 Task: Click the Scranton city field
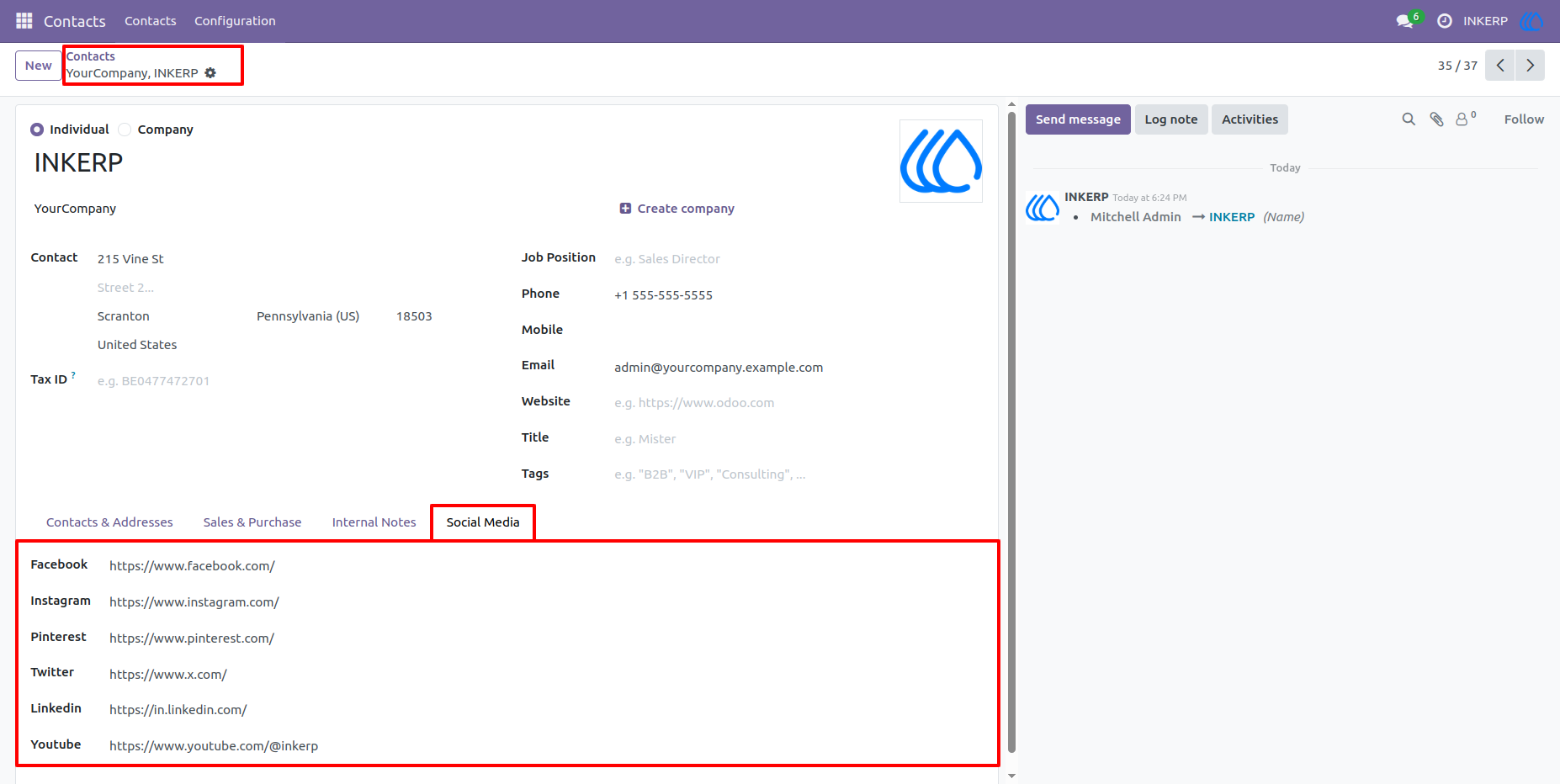coord(172,316)
